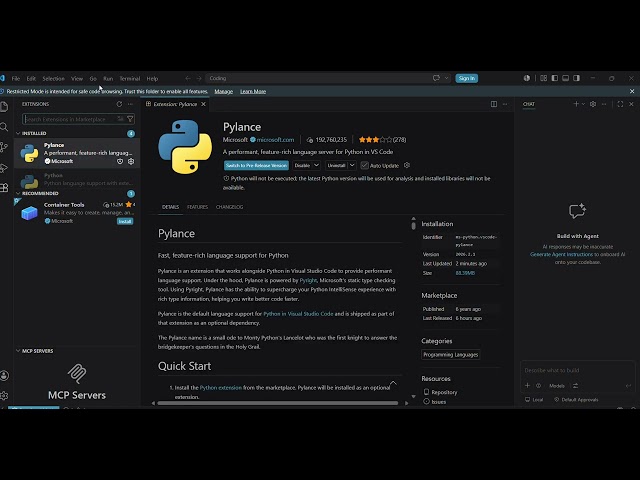This screenshot has width=640, height=480.
Task: Install the Container Tools extension
Action: coord(125,221)
